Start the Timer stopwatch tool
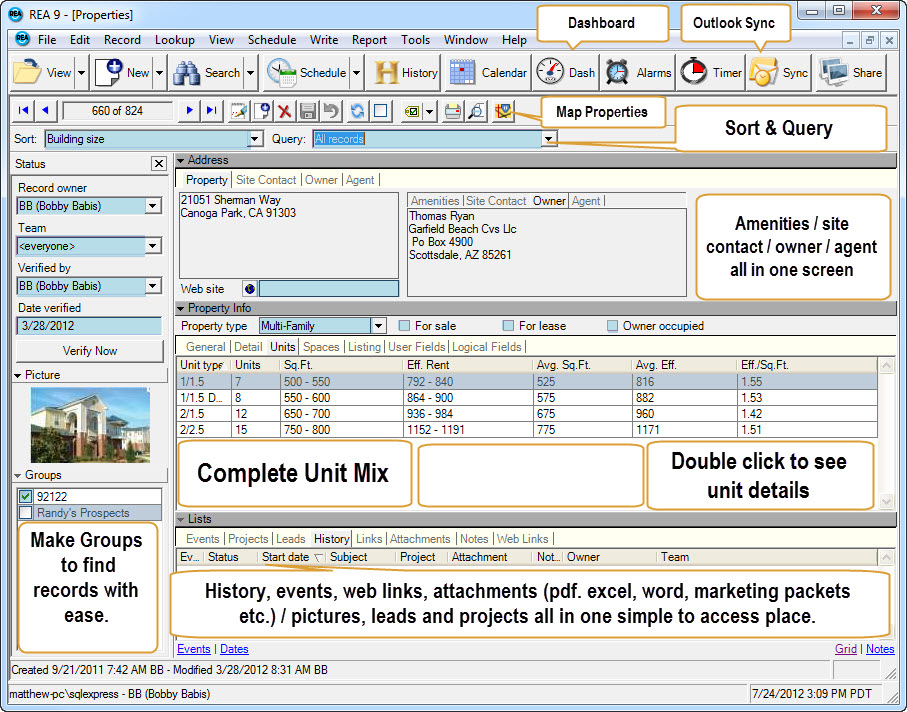This screenshot has height=712, width=907. (x=710, y=73)
